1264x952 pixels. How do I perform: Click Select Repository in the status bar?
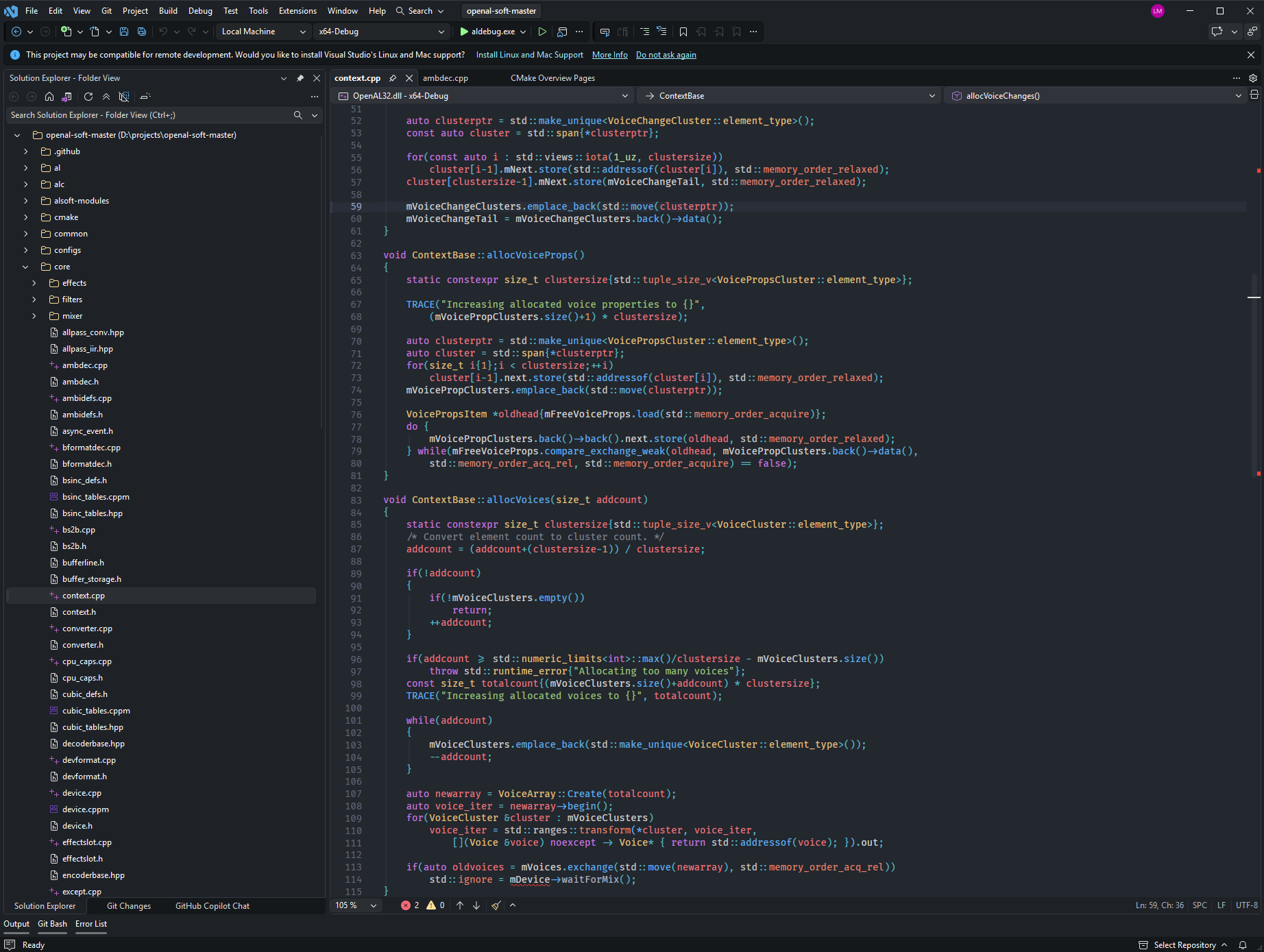coord(1184,945)
